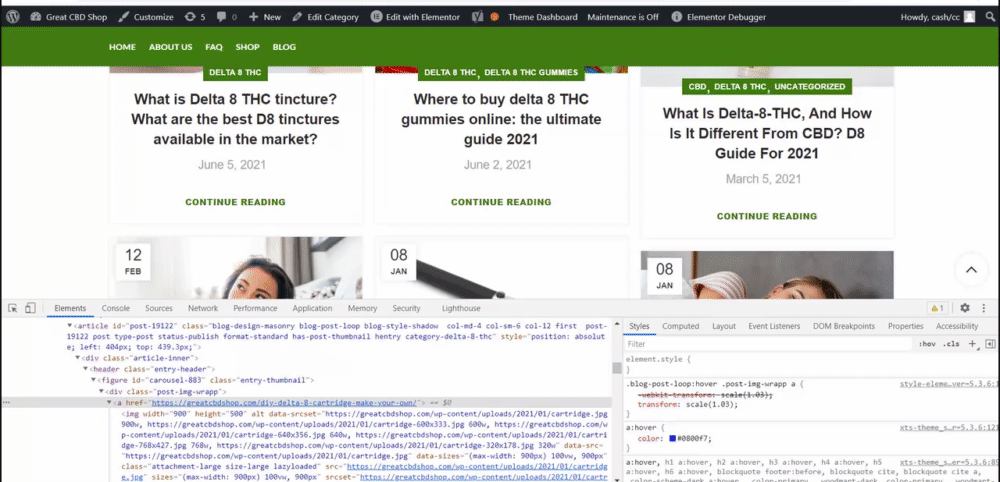
Task: Open the comments bubble showing 0
Action: point(226,17)
